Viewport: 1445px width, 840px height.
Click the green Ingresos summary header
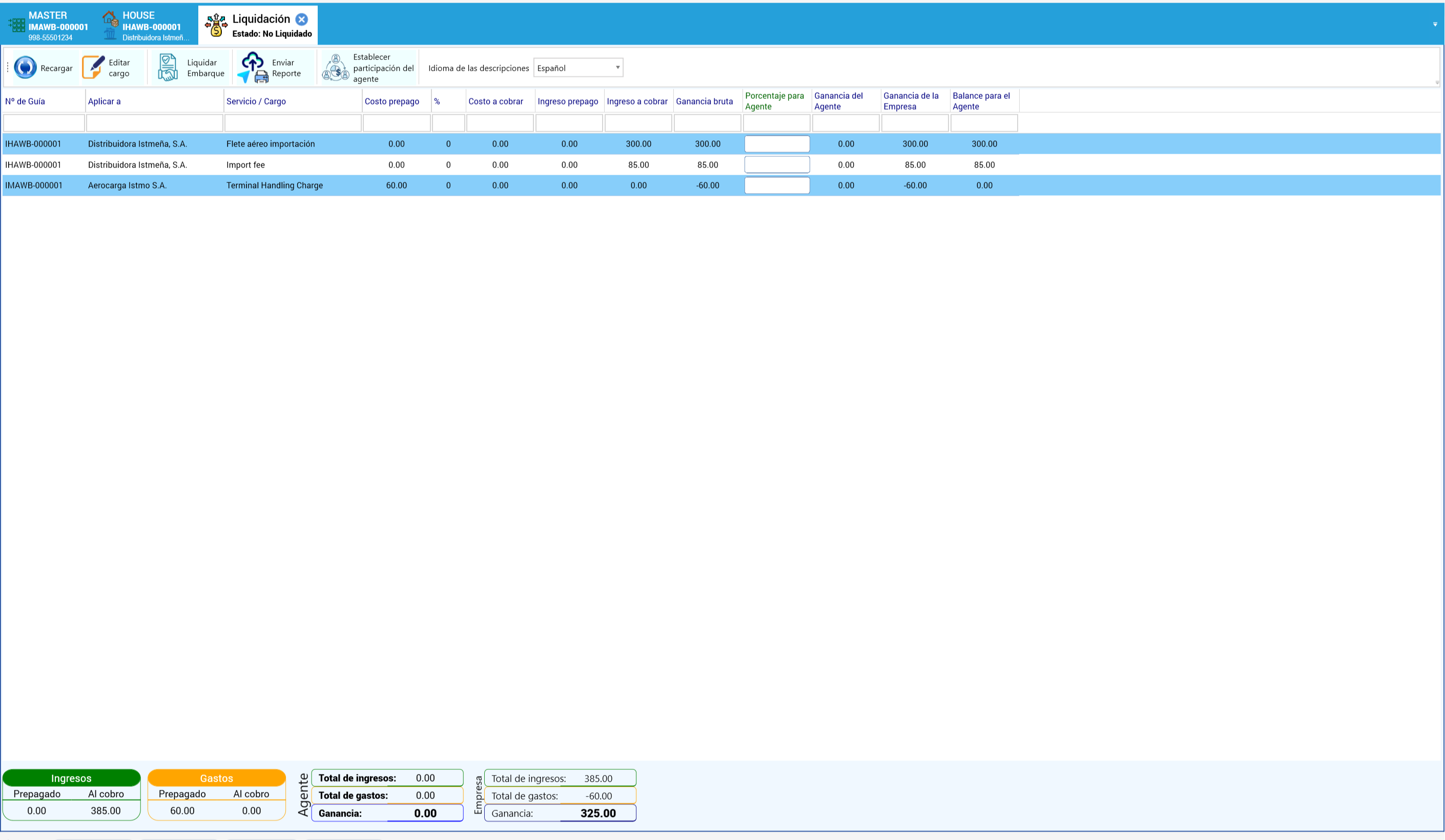(71, 778)
